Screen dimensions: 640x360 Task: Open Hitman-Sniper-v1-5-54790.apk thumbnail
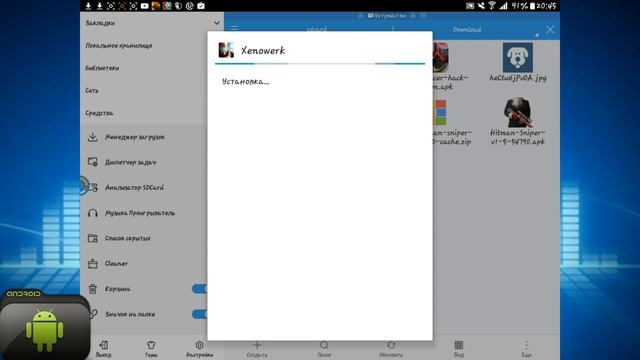[518, 112]
